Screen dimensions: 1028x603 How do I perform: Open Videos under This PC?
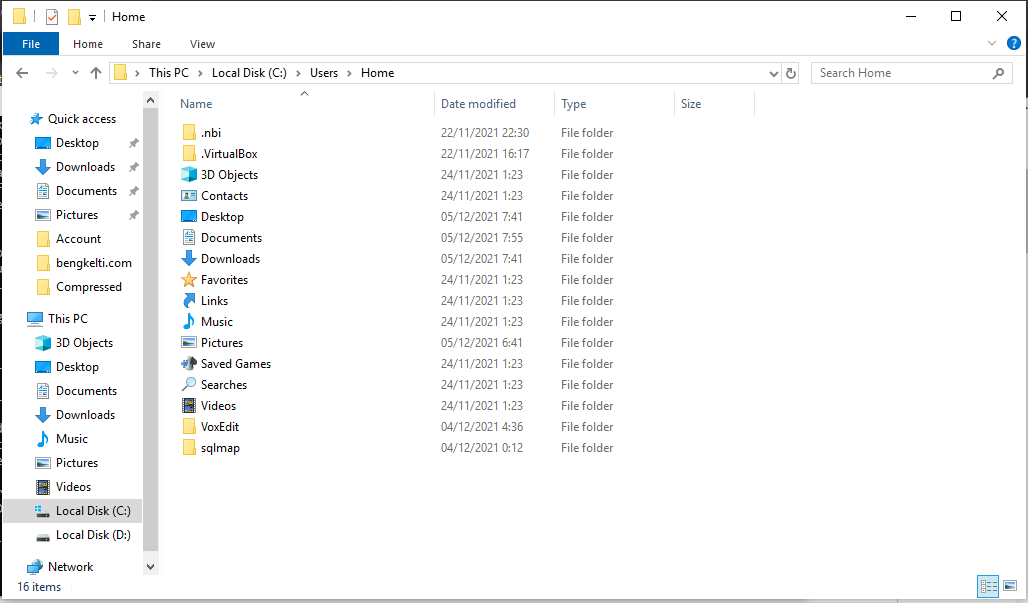73,487
